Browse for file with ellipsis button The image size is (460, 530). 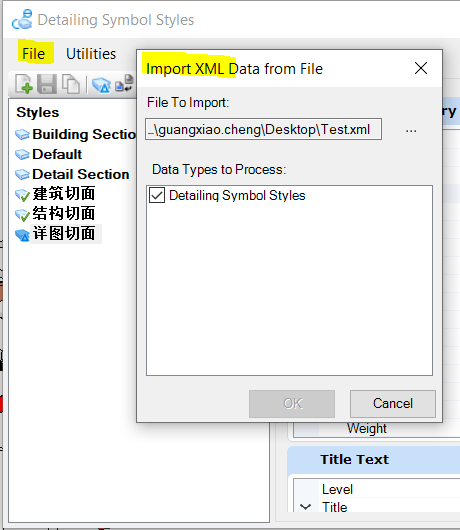tap(411, 130)
